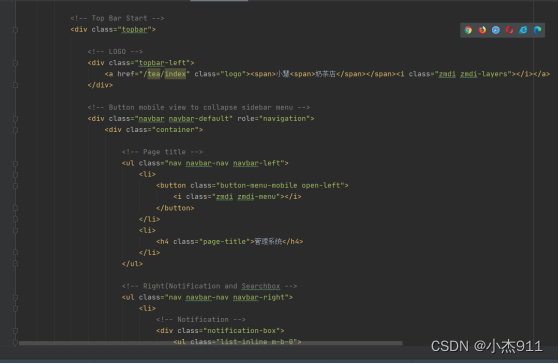Click the "<!-- Page title -->" comment
This screenshot has height=364, width=559.
click(x=162, y=152)
